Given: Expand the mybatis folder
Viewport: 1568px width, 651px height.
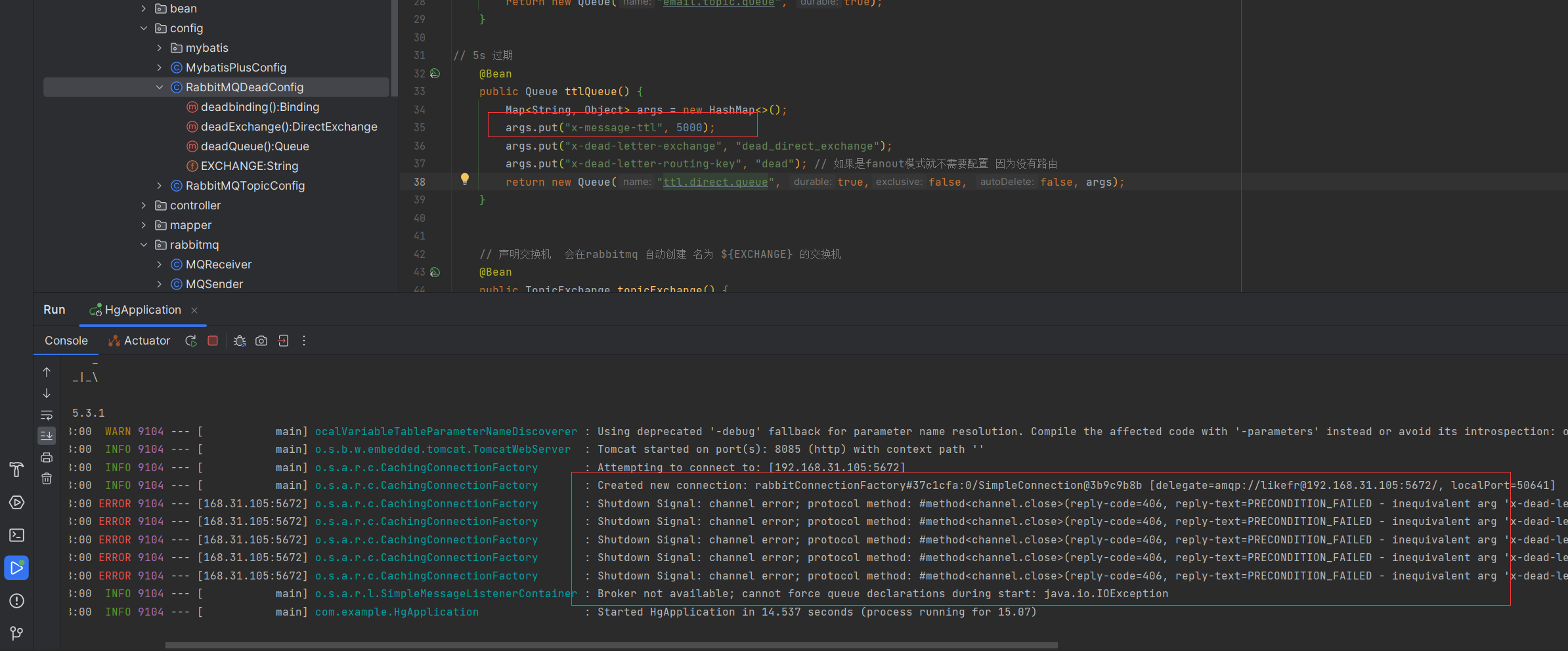Looking at the screenshot, I should click(160, 48).
